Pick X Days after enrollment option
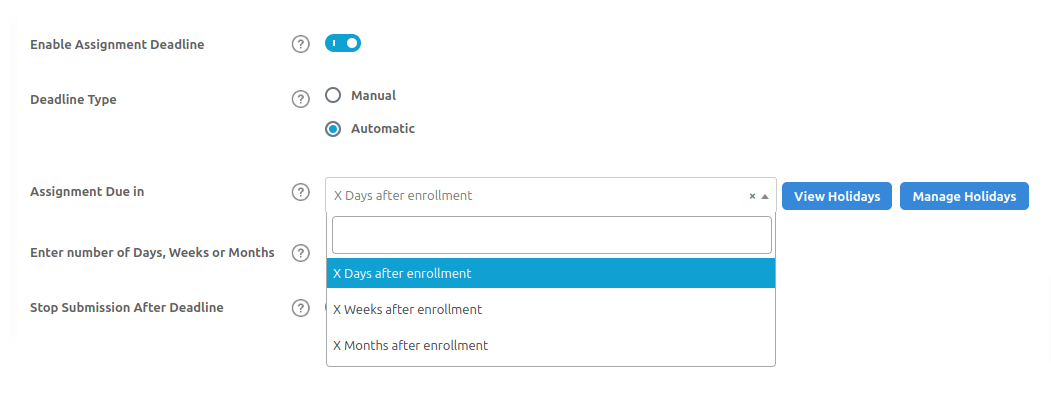The height and width of the screenshot is (393, 1051). point(551,274)
